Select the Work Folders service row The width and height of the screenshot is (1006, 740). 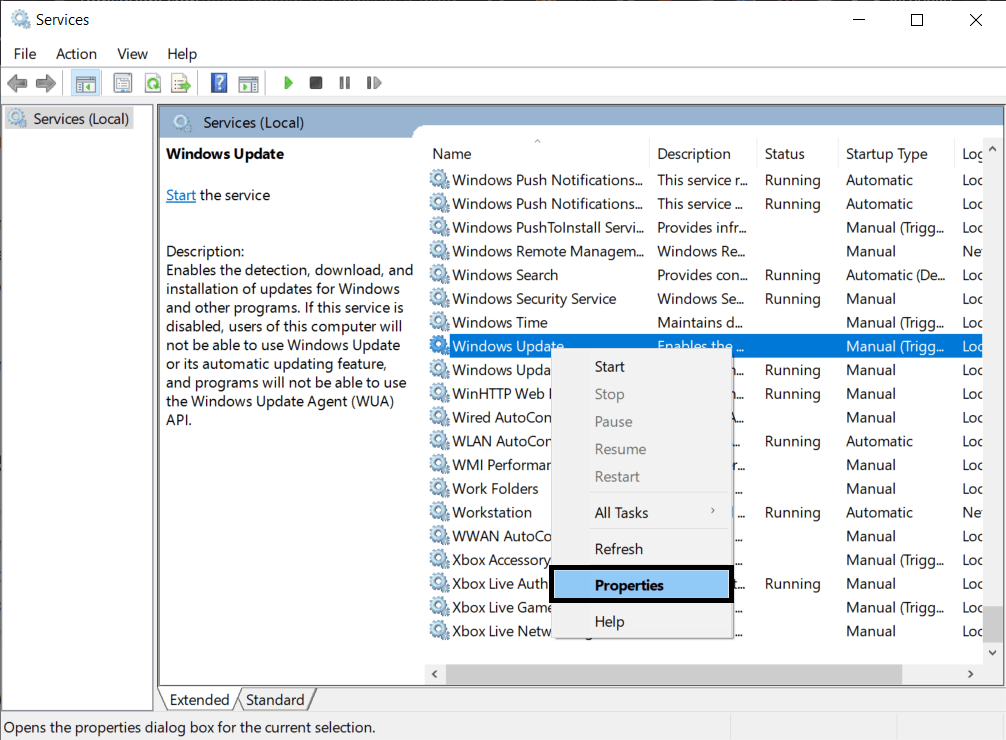pos(704,488)
